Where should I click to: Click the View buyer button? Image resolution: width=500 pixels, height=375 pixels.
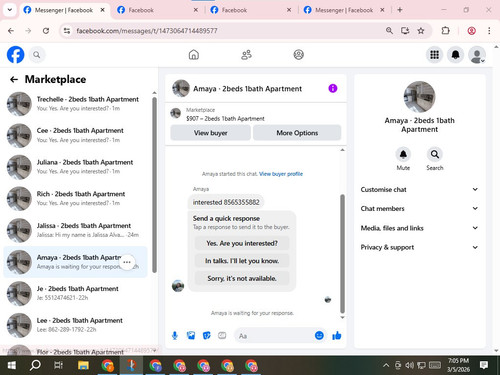coord(210,133)
